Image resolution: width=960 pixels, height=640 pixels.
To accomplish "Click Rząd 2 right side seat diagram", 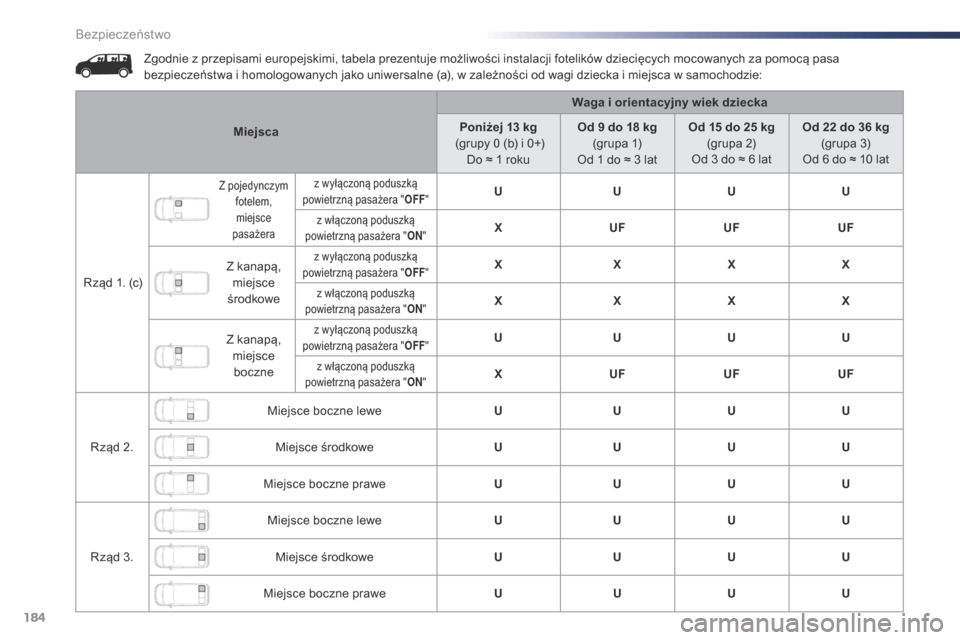I will point(182,484).
